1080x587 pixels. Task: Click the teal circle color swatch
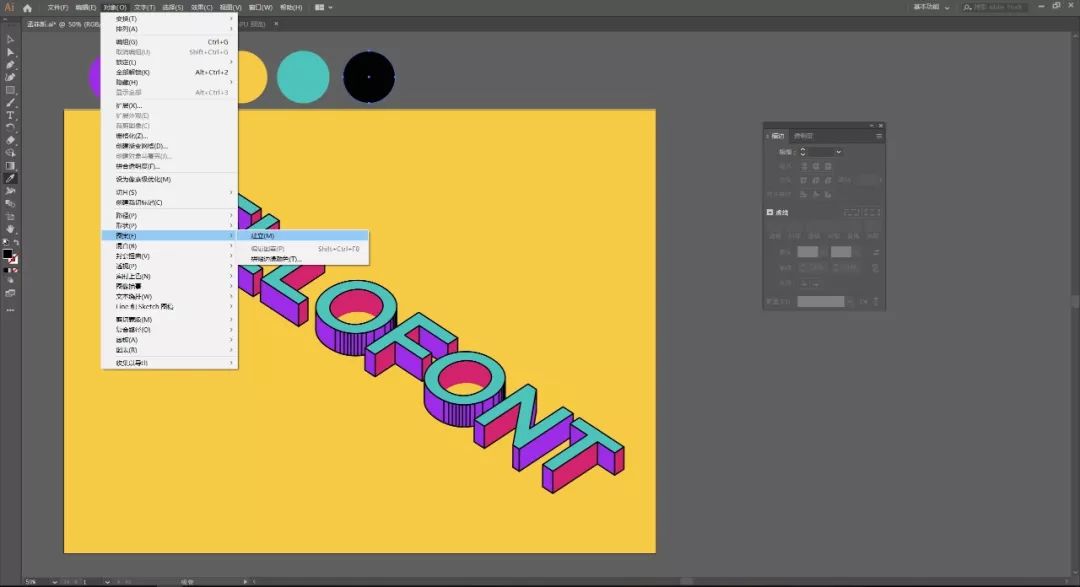[303, 77]
